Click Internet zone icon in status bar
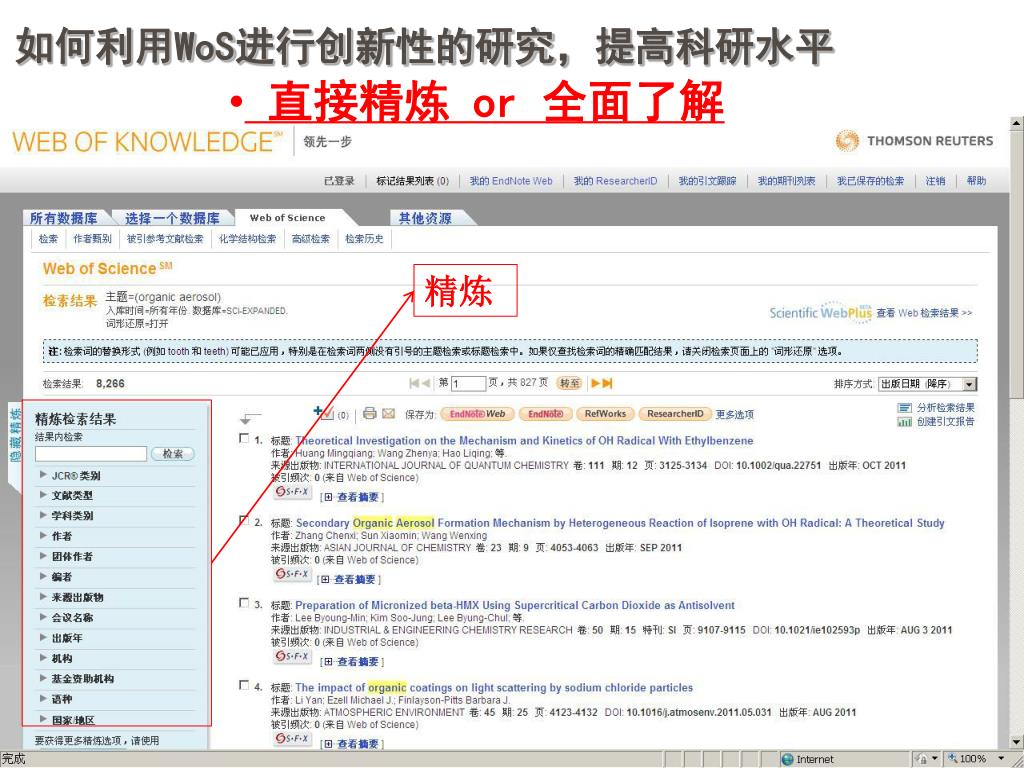The width and height of the screenshot is (1024, 768). click(788, 759)
